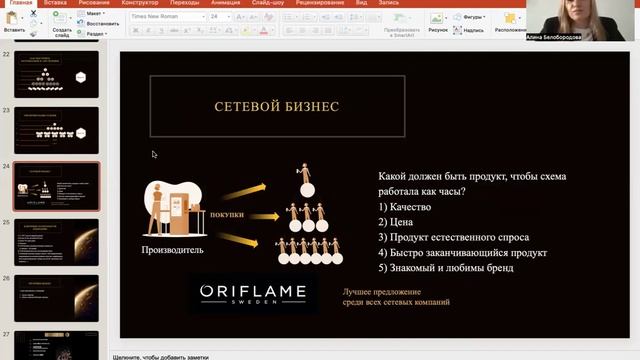Open the Фигуры shapes dropdown

(470, 17)
